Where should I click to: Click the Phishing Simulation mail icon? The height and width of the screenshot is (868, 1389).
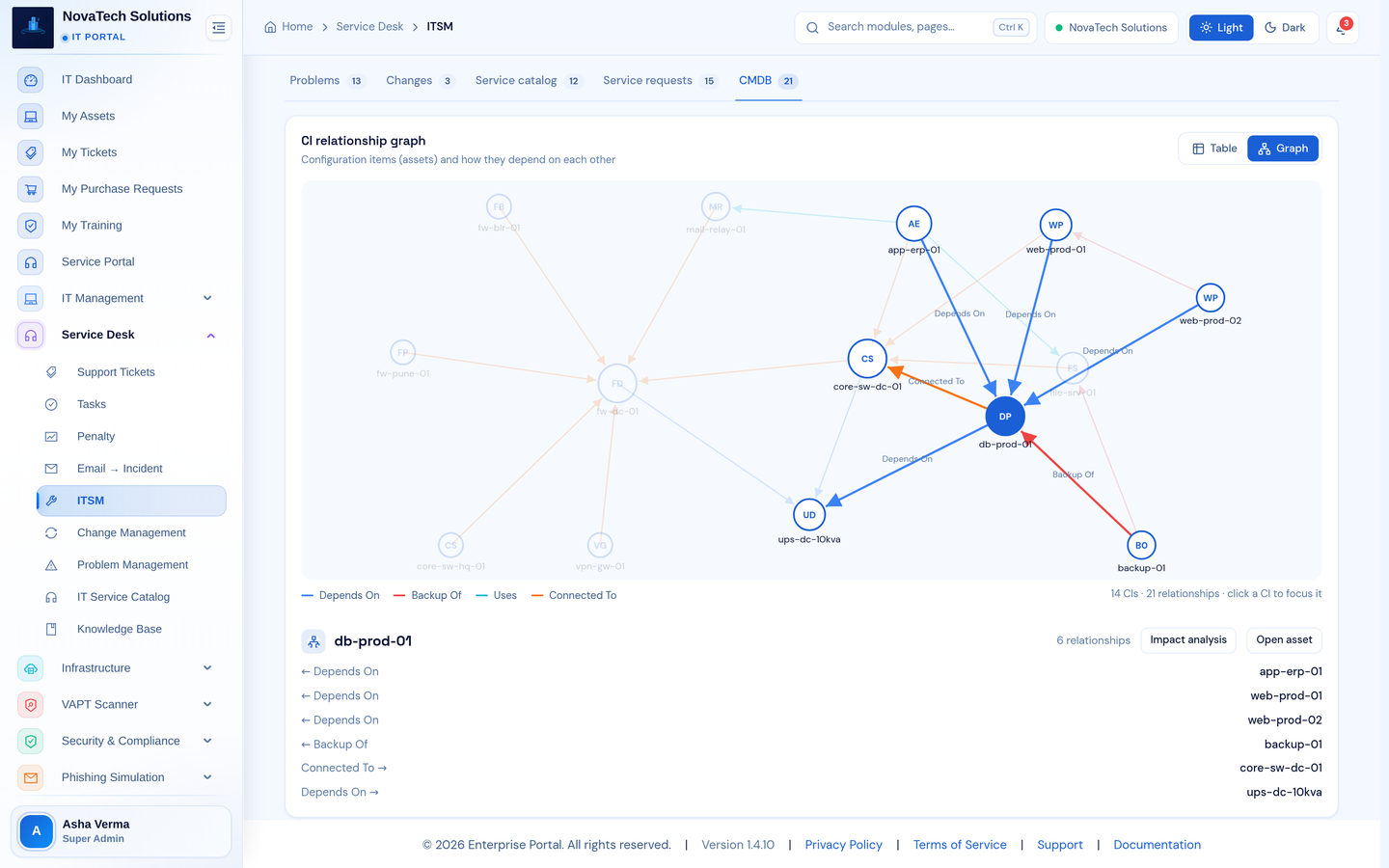point(31,778)
